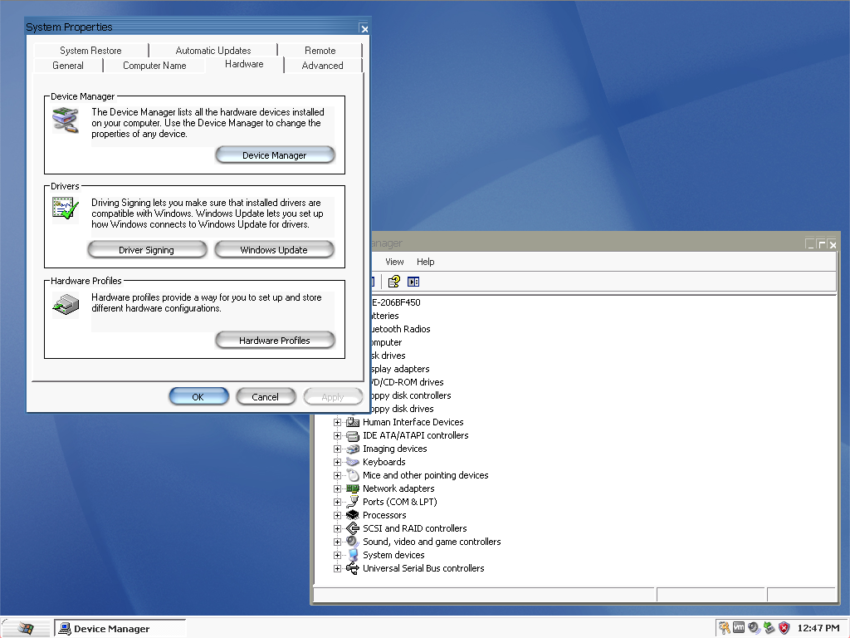This screenshot has height=638, width=850.
Task: Switch to the Automatic Updates tab
Action: tap(213, 50)
